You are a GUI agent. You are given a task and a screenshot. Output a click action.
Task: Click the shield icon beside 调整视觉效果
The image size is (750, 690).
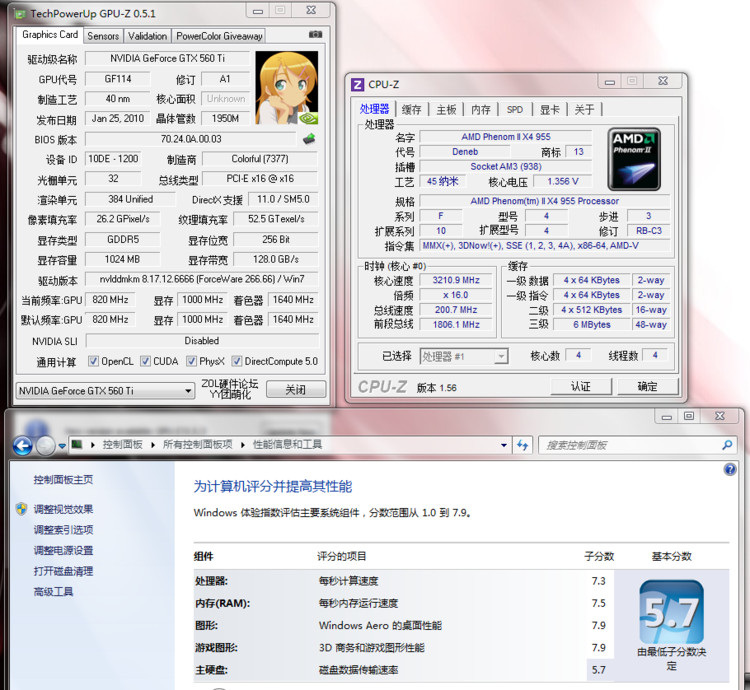point(22,509)
